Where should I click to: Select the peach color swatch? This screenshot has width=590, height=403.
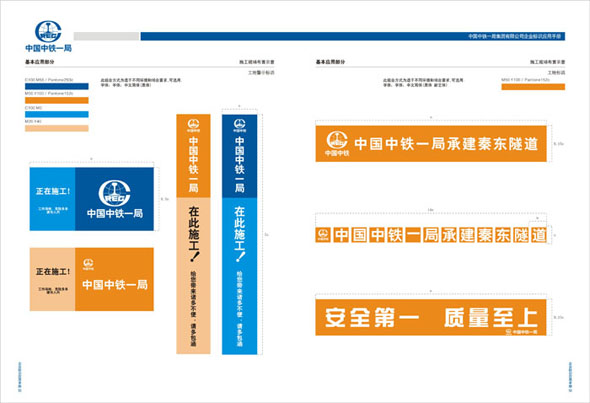click(x=57, y=128)
